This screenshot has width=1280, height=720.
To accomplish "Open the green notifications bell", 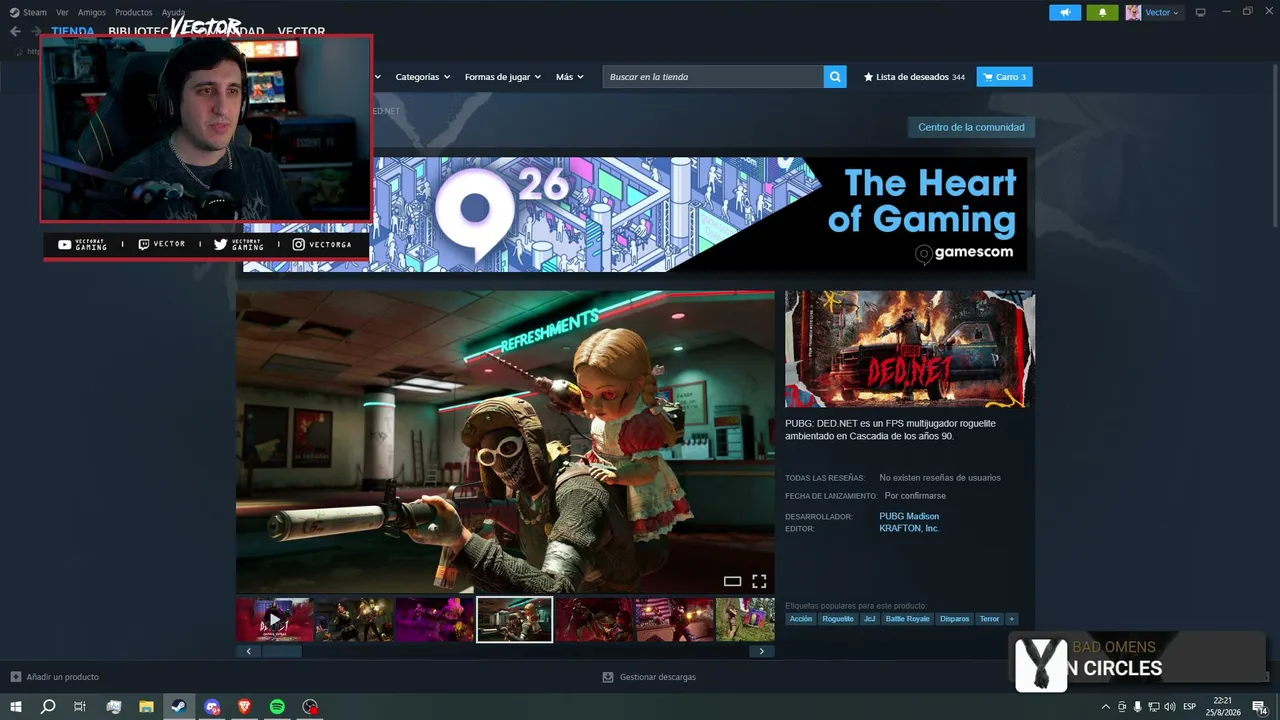I will (1102, 12).
